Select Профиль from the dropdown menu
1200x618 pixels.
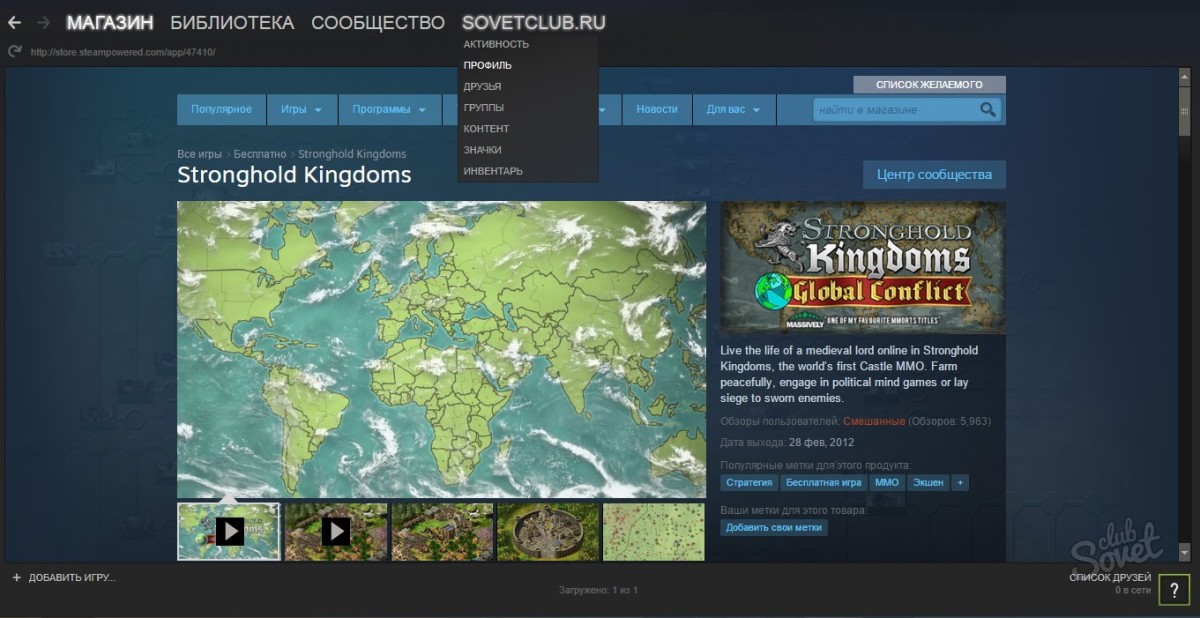click(488, 65)
